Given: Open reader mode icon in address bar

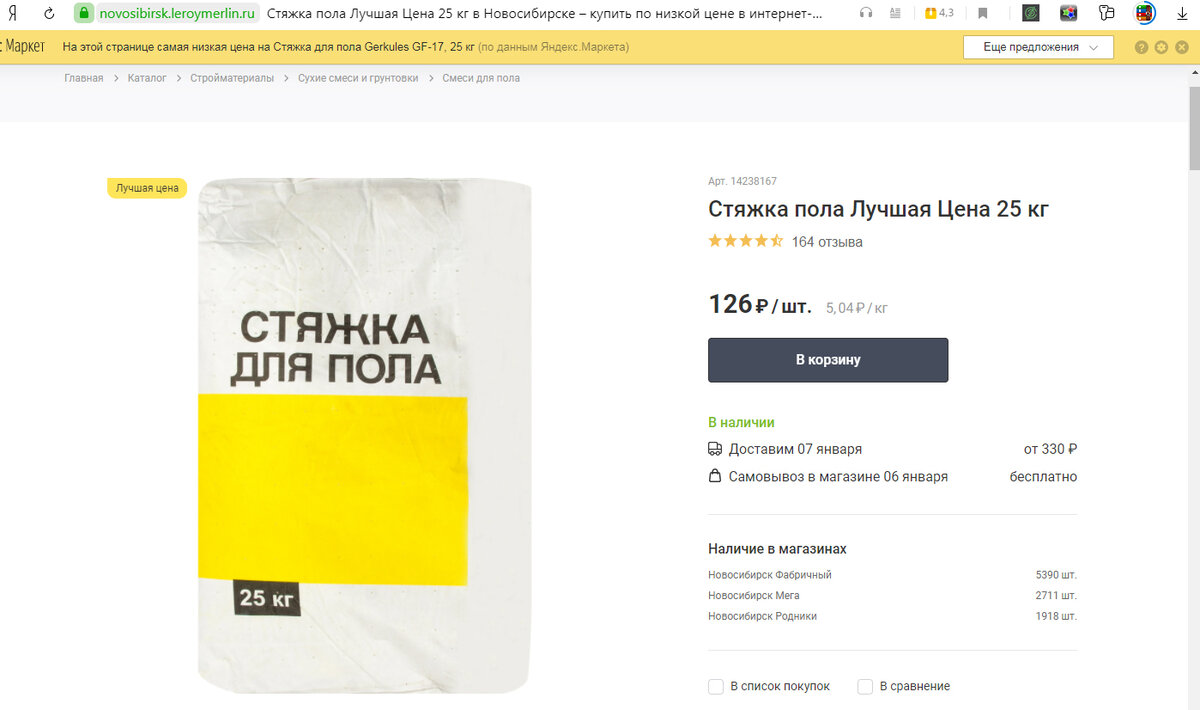Looking at the screenshot, I should pos(895,14).
